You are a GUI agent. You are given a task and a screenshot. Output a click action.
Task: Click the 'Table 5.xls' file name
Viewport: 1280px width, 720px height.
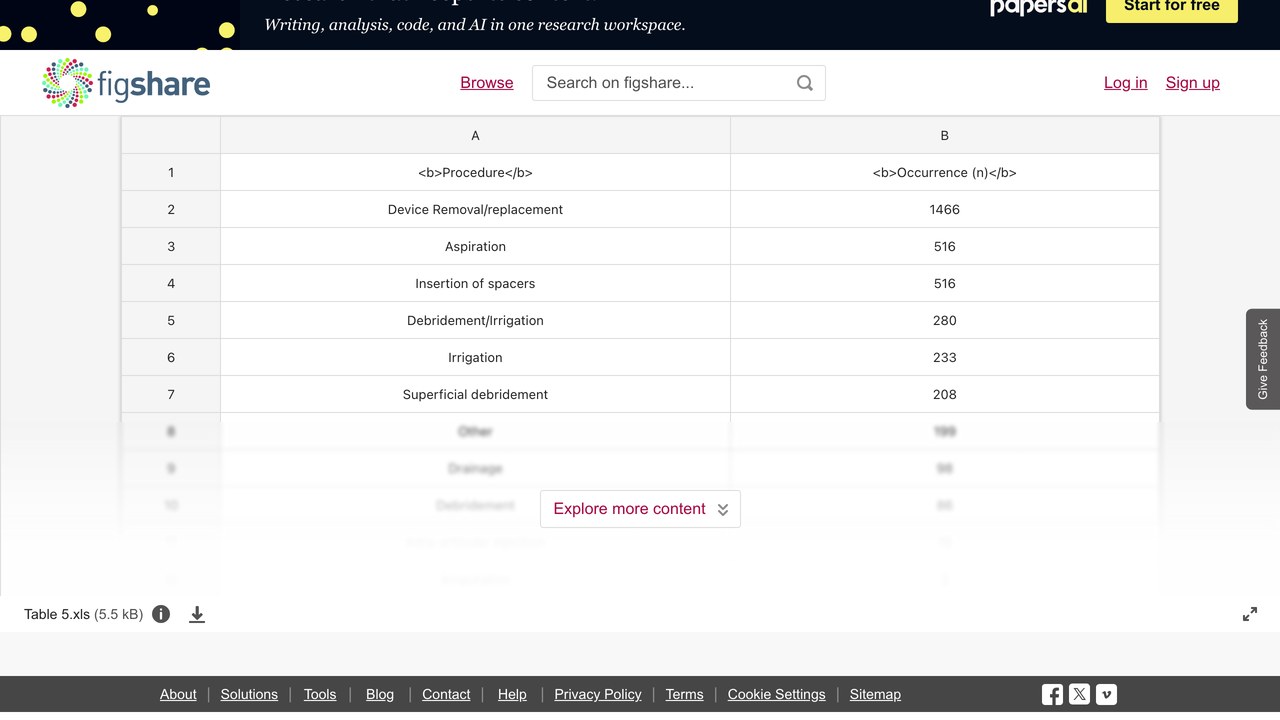coord(57,614)
